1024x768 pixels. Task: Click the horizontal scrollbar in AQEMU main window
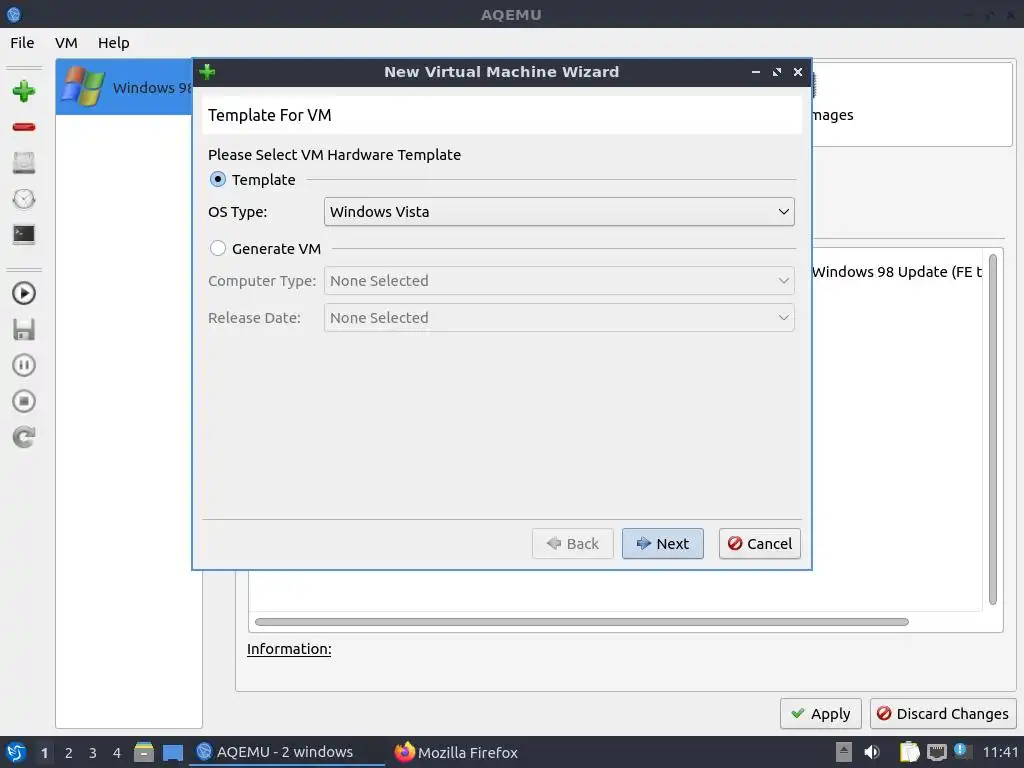[581, 622]
